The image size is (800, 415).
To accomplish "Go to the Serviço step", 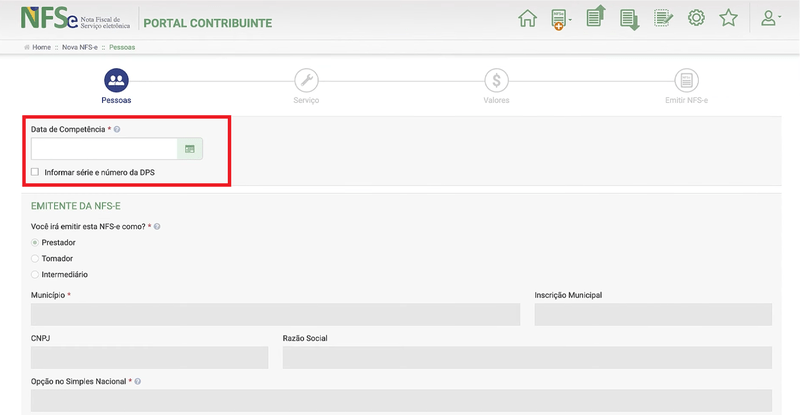I will pos(306,81).
